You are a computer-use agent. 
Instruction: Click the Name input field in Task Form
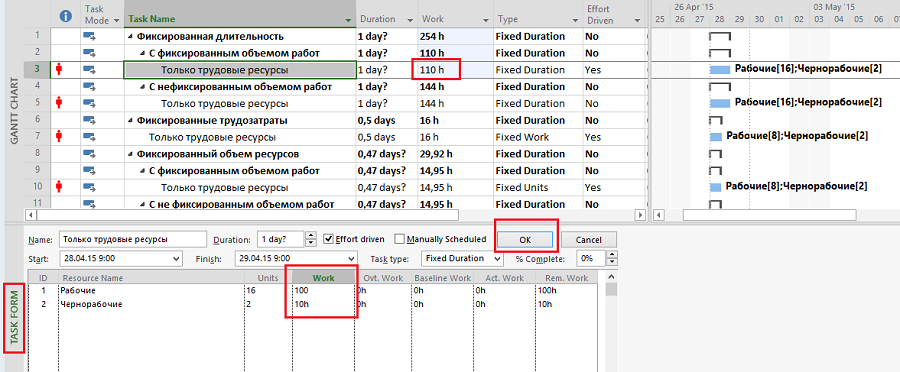pos(133,239)
